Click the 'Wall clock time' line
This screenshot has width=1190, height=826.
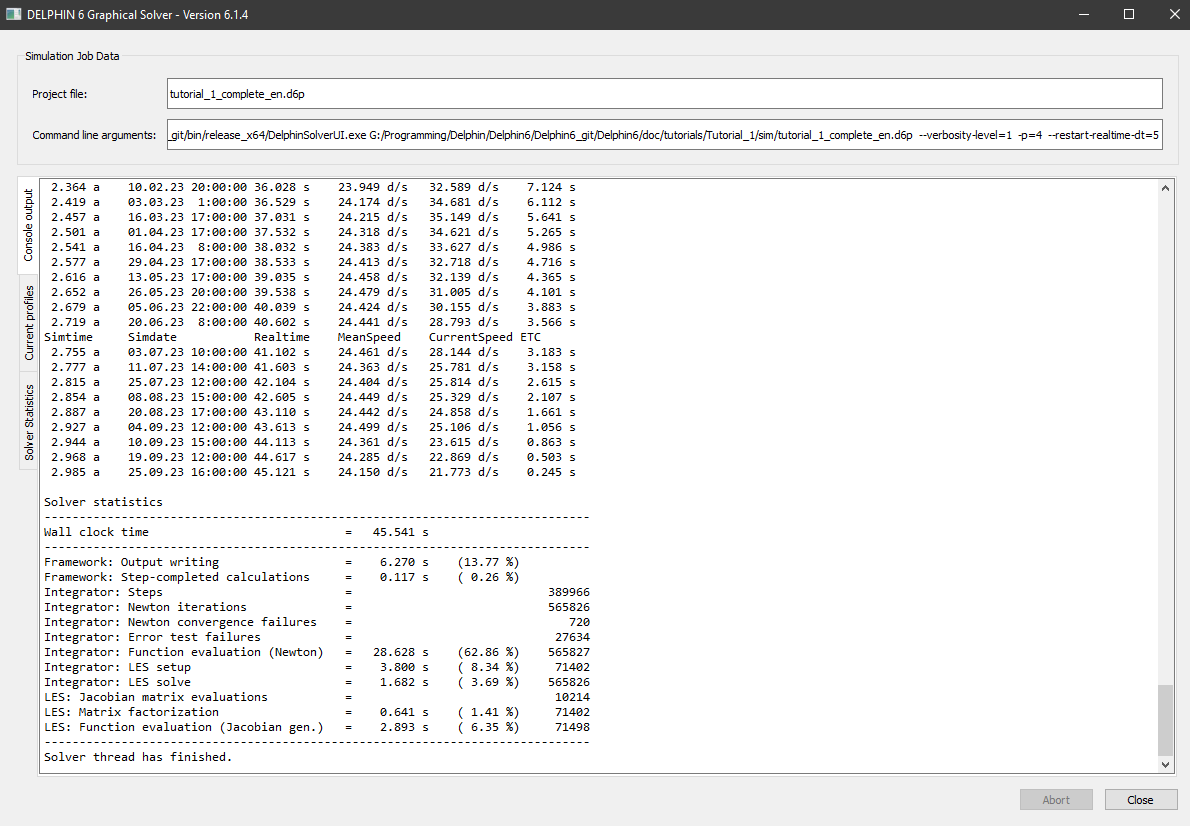(236, 532)
